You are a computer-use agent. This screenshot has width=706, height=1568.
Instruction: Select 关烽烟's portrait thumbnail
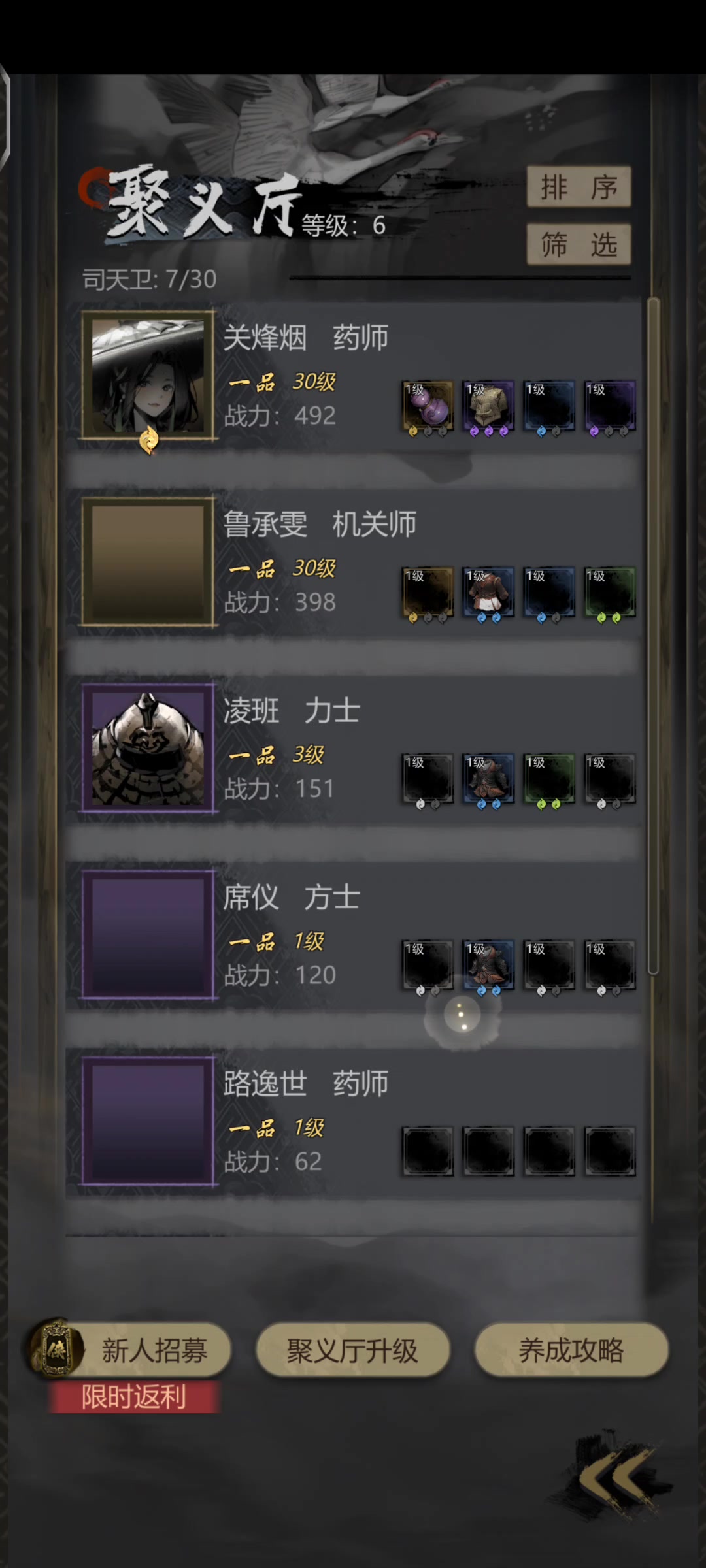point(148,376)
